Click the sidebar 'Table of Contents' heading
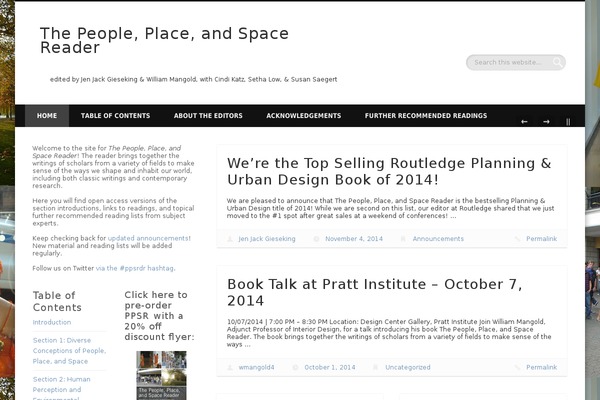The image size is (600, 400). (x=57, y=301)
